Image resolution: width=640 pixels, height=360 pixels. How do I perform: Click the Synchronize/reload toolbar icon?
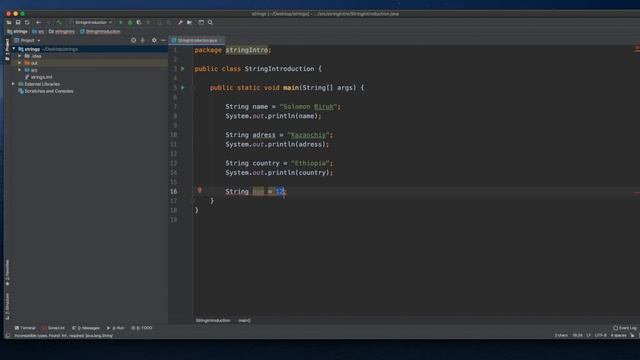pyautogui.click(x=27, y=22)
